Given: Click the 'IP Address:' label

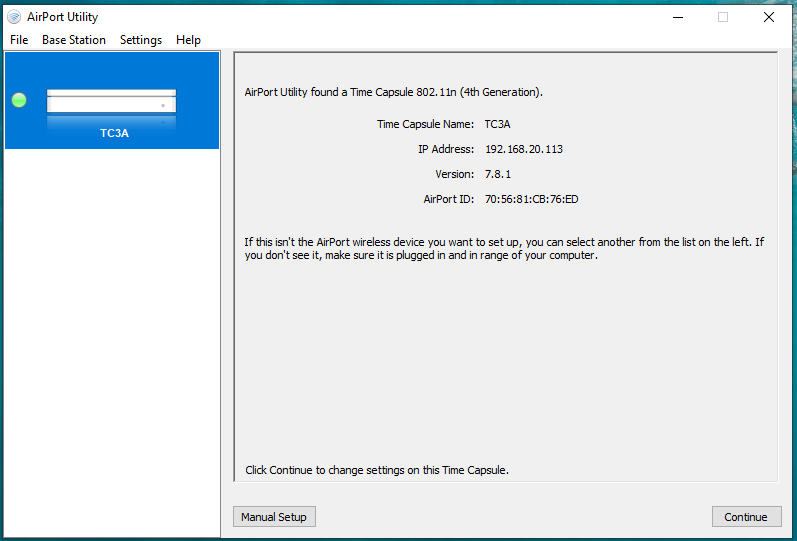Looking at the screenshot, I should click(x=446, y=149).
